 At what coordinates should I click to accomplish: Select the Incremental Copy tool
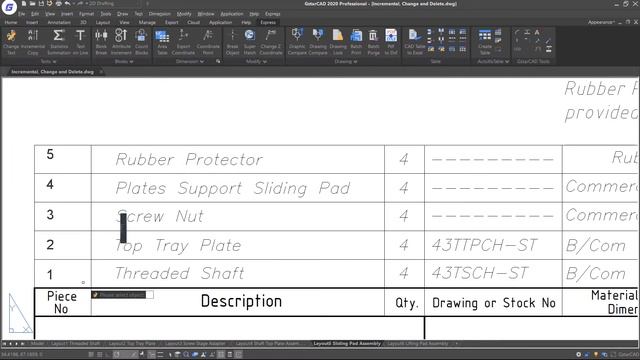tap(33, 42)
